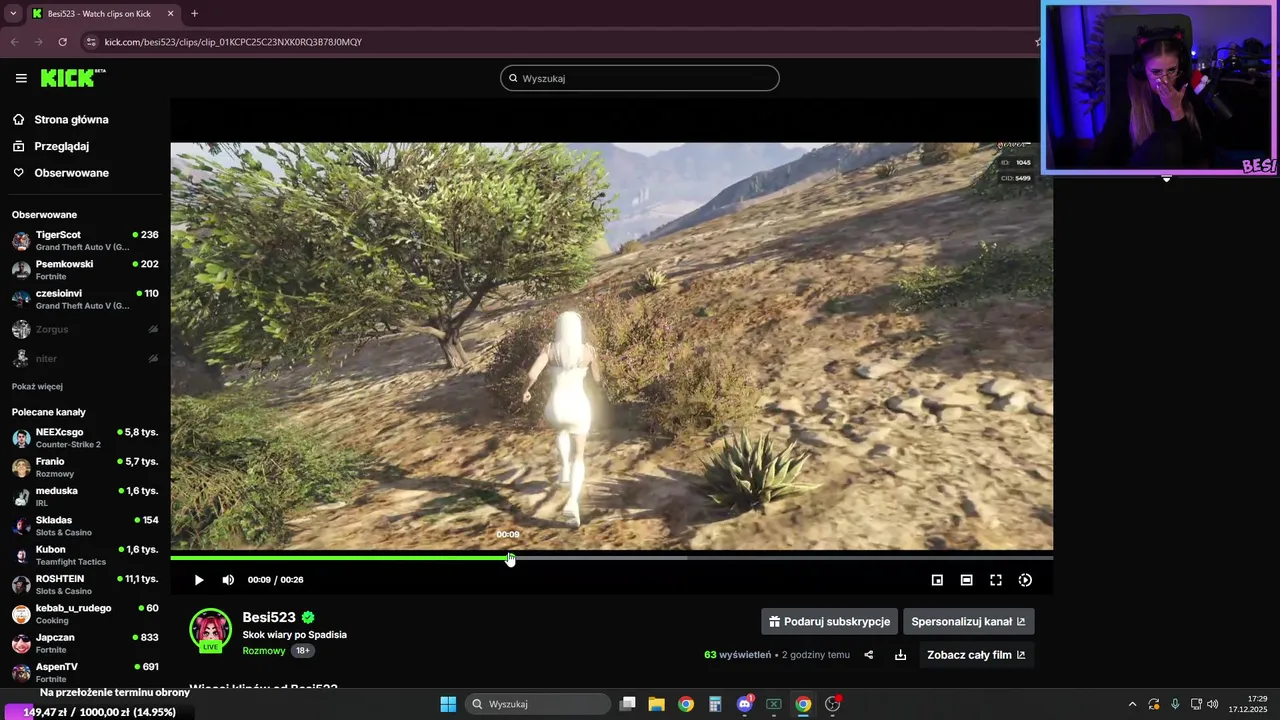Open Japczan recommended channel
Viewport: 1280px width, 720px height.
pos(84,643)
